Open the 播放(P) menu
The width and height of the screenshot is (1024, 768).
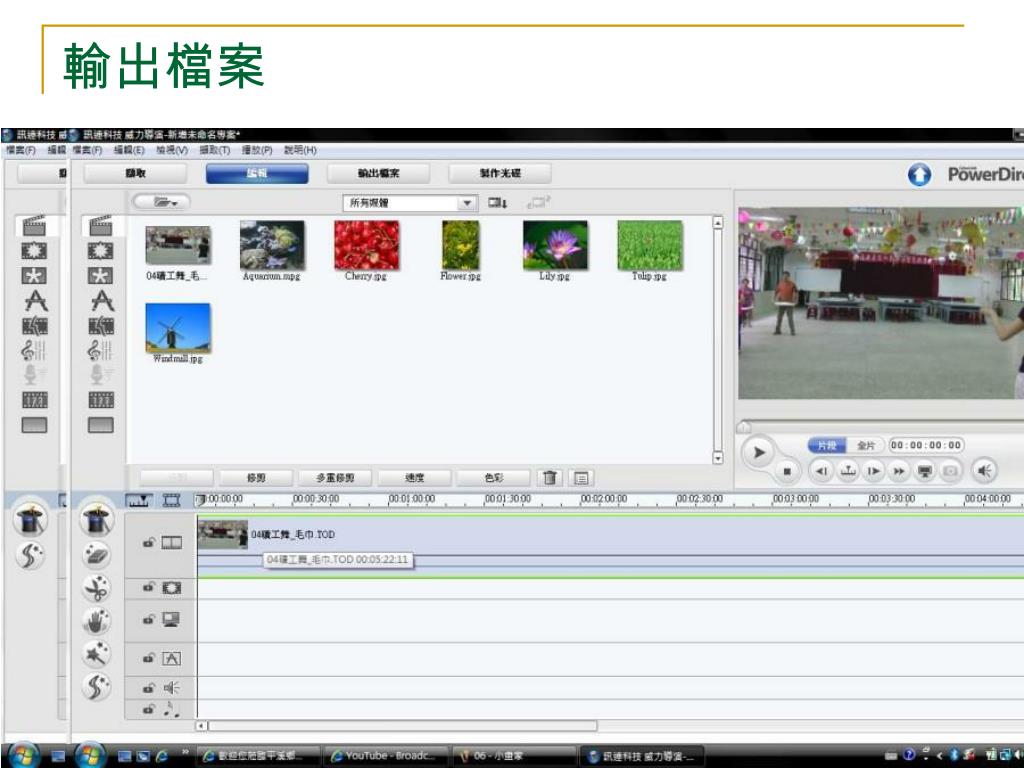[x=257, y=150]
